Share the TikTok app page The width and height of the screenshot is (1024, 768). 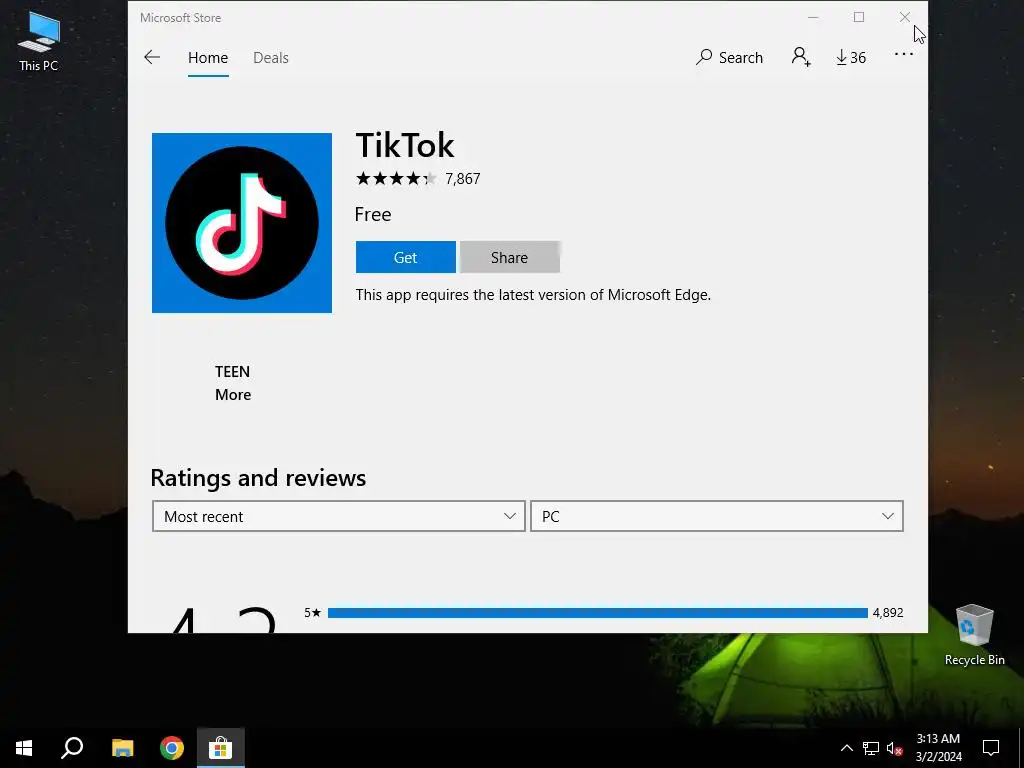(x=509, y=257)
